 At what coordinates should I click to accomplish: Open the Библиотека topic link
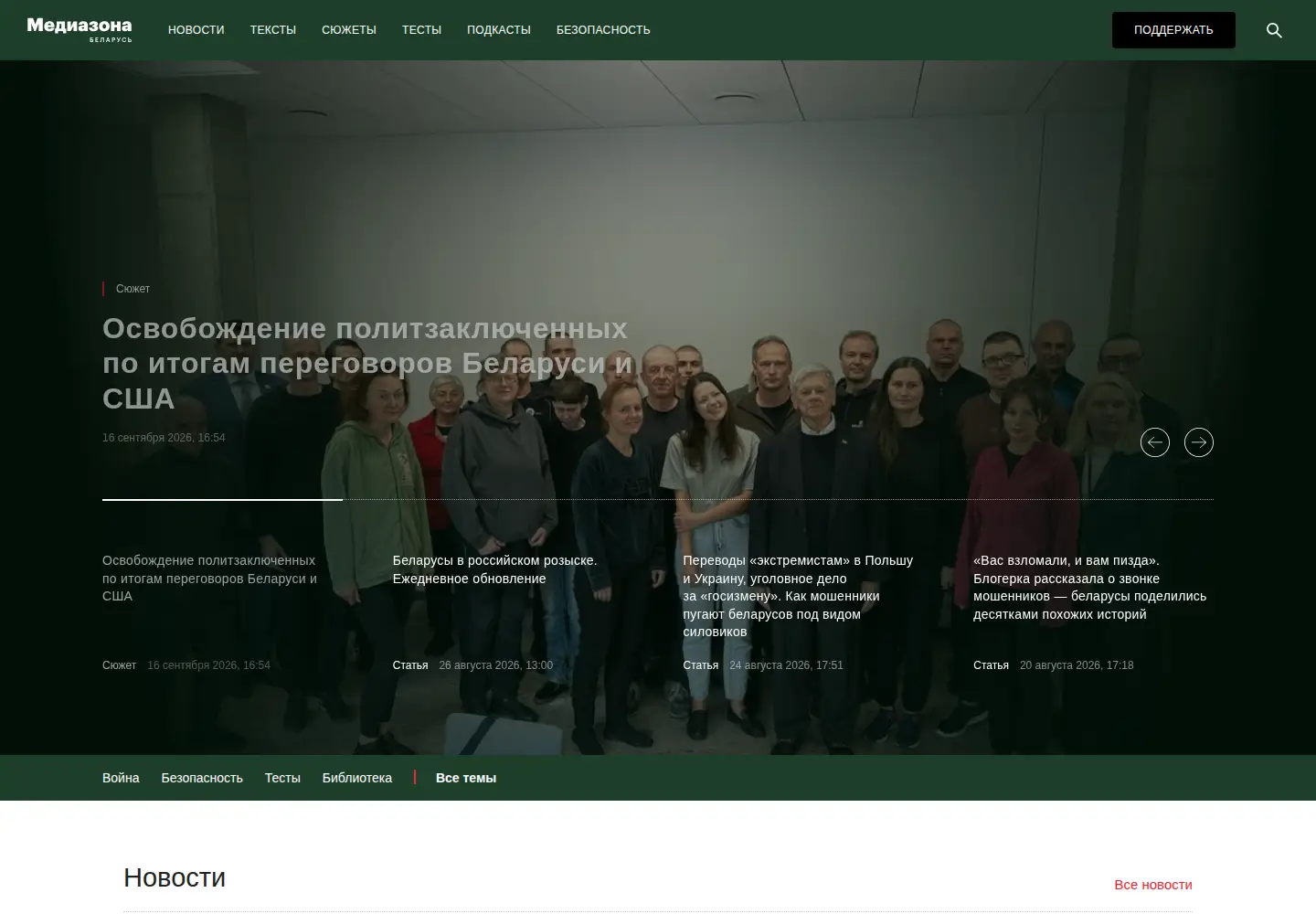357,778
